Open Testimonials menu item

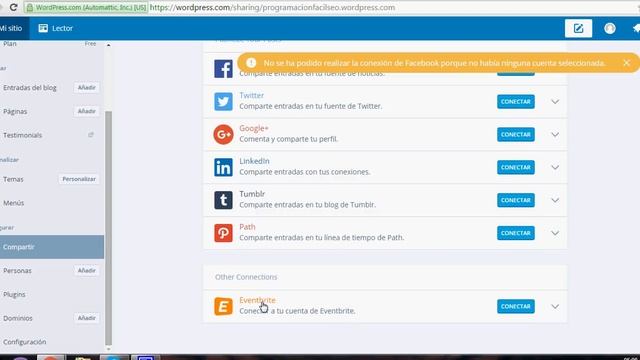[x=22, y=135]
